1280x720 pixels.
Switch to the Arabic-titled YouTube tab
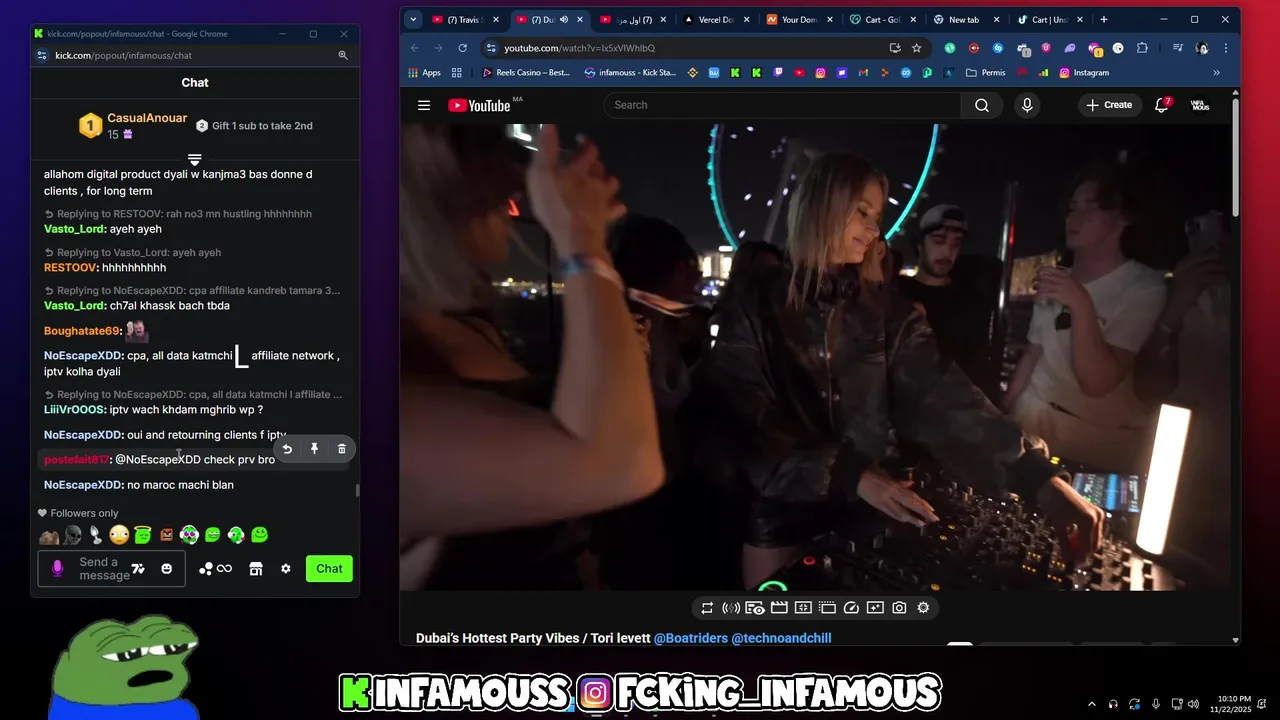coord(632,20)
